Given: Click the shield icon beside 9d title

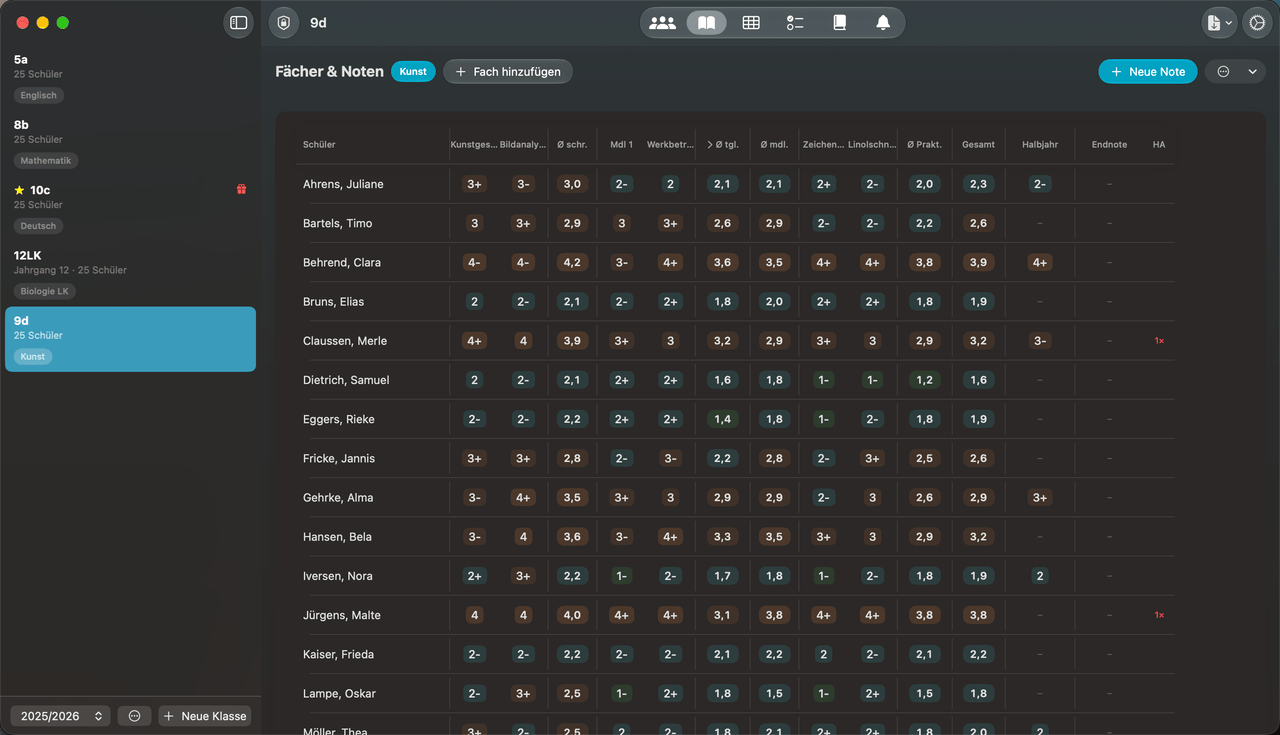Looking at the screenshot, I should pos(284,23).
